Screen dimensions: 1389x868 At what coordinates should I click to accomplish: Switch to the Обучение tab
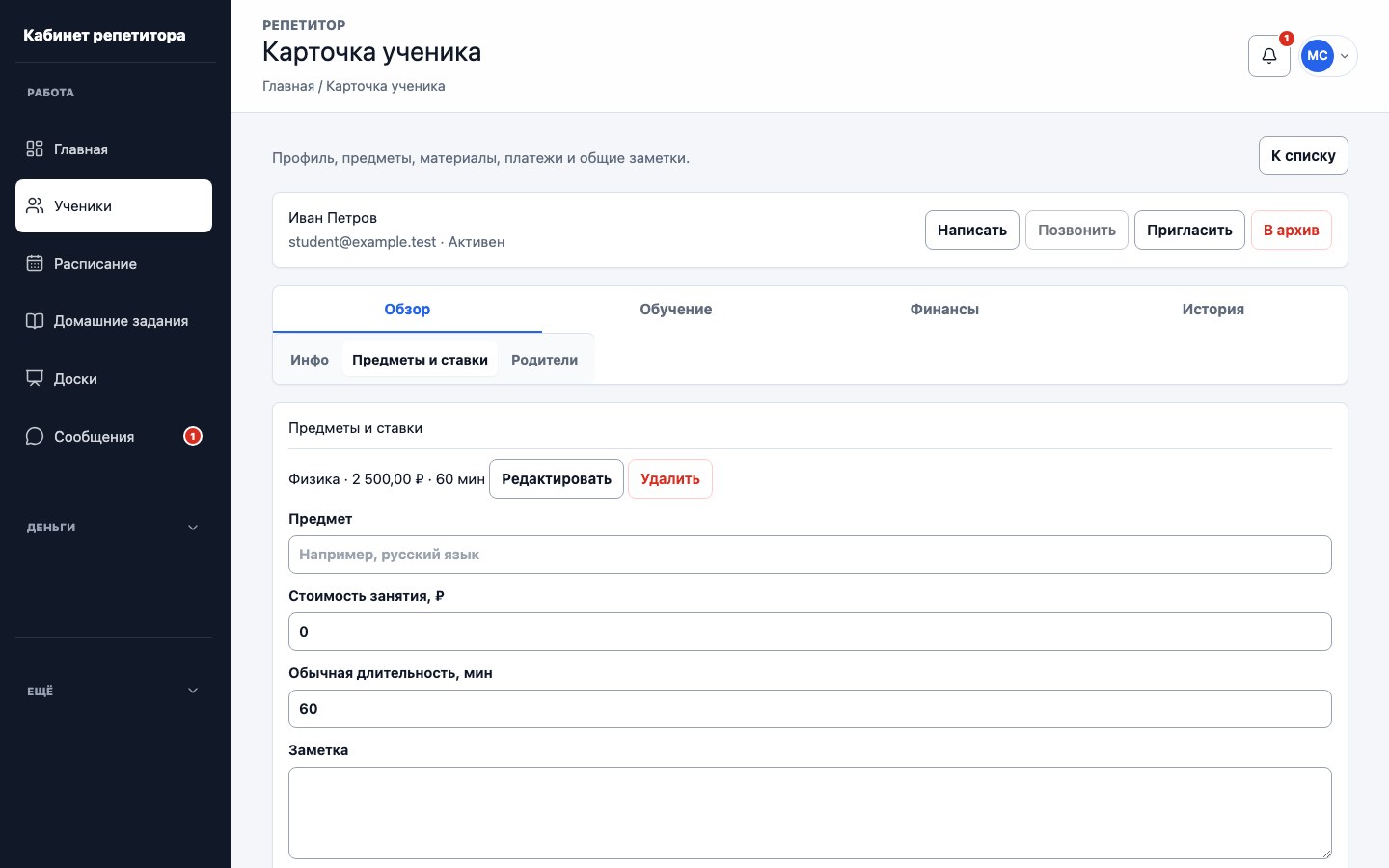(676, 310)
